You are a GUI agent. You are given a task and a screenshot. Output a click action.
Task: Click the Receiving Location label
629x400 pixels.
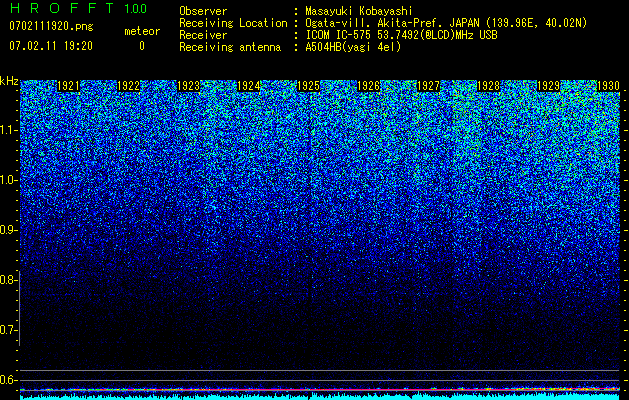point(233,23)
